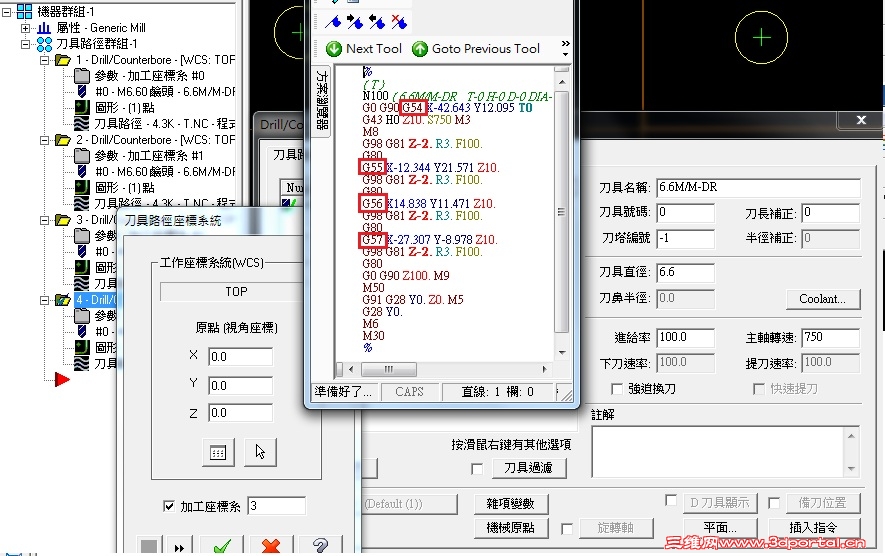Image resolution: width=885 pixels, height=556 pixels.
Task: Click the Previous bookmark flag icon
Action: click(377, 22)
